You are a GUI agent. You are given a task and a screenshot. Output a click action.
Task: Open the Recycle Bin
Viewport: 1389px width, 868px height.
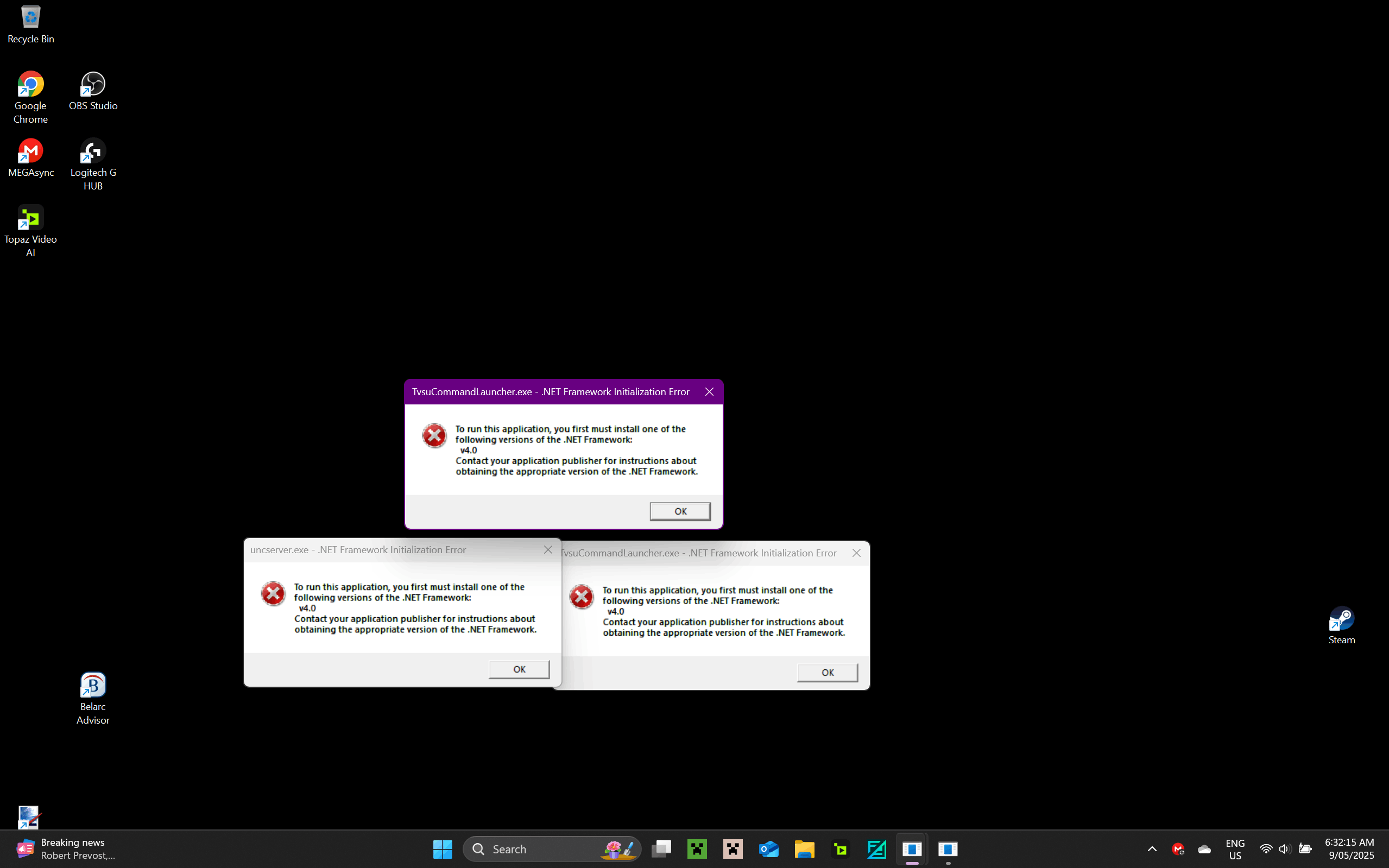click(x=30, y=18)
